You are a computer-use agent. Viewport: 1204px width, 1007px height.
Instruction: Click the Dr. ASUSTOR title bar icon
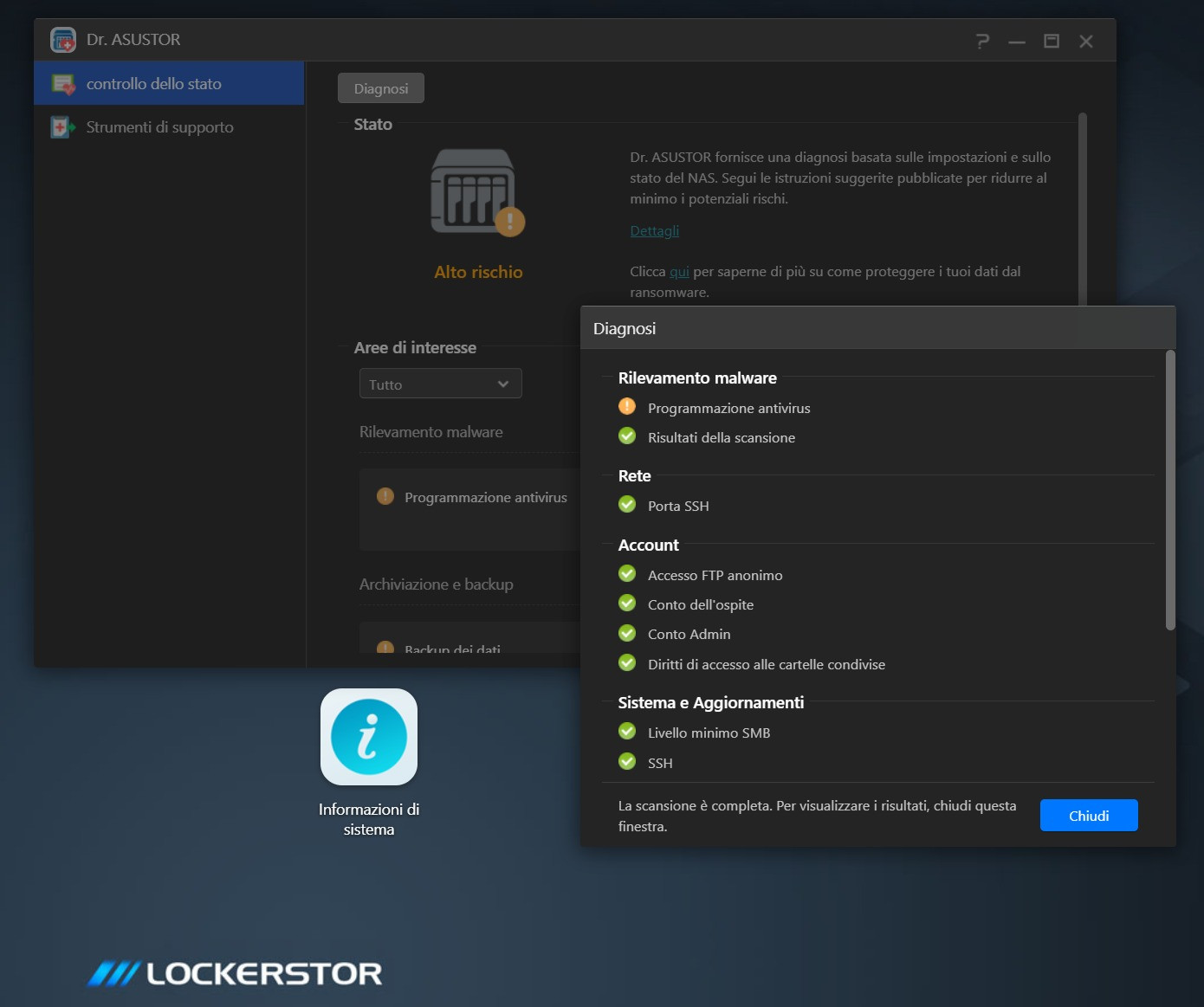coord(61,39)
